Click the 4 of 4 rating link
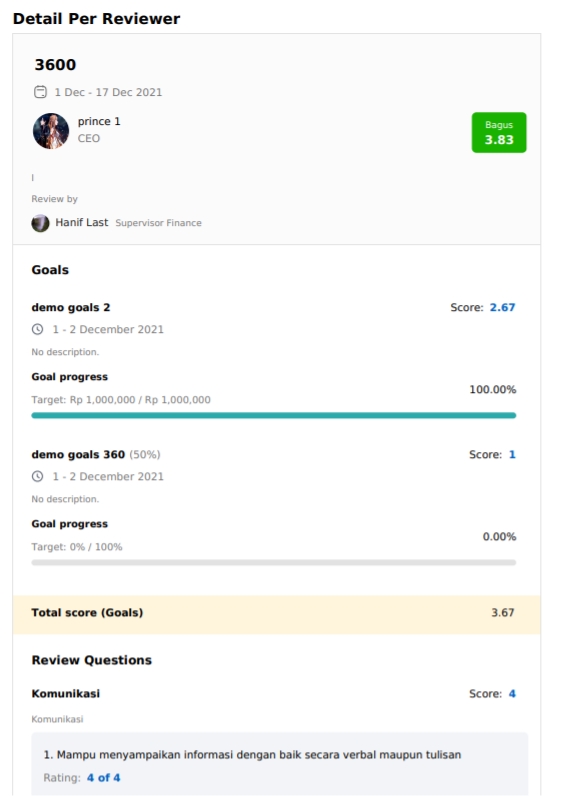564x796 pixels. coord(103,778)
